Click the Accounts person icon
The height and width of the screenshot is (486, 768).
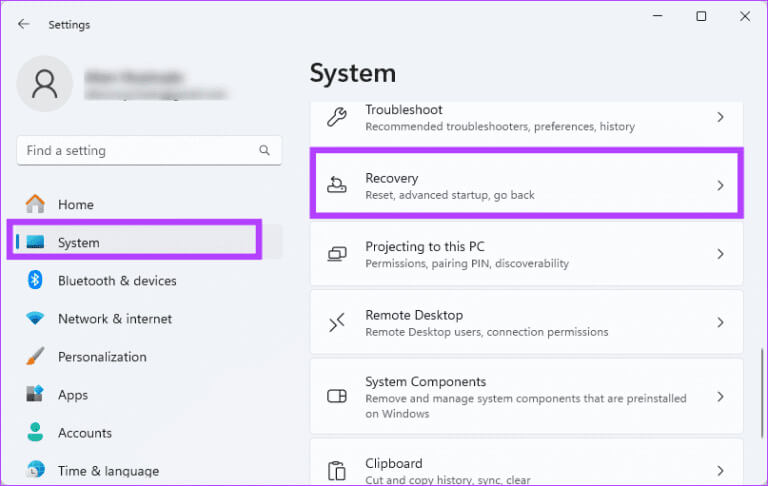[x=35, y=432]
